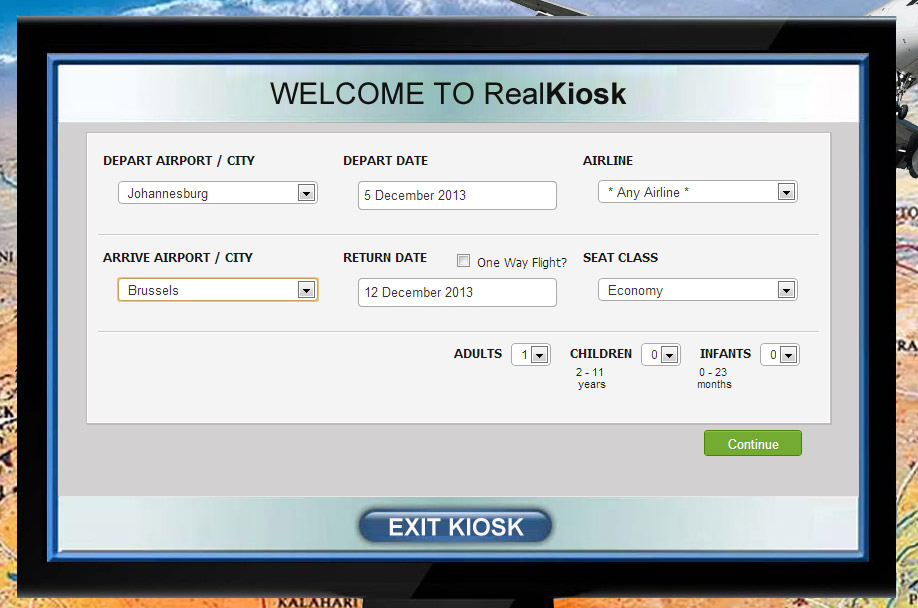The height and width of the screenshot is (608, 918).
Task: Click the One Way Flight? label
Action: (522, 263)
